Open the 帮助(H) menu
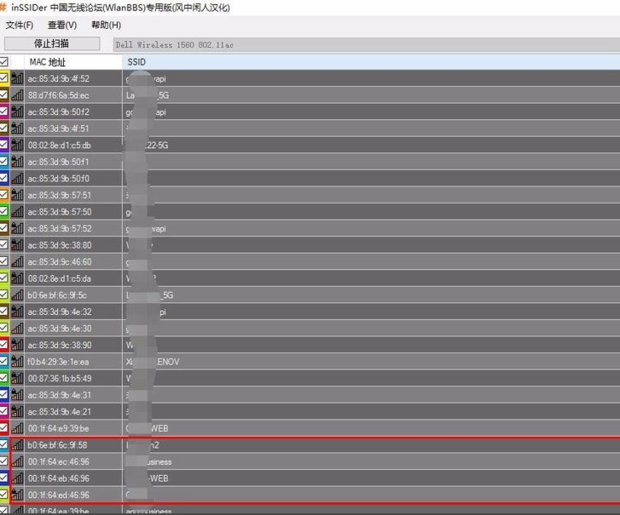Screen dimensions: 620x515 click(x=106, y=25)
